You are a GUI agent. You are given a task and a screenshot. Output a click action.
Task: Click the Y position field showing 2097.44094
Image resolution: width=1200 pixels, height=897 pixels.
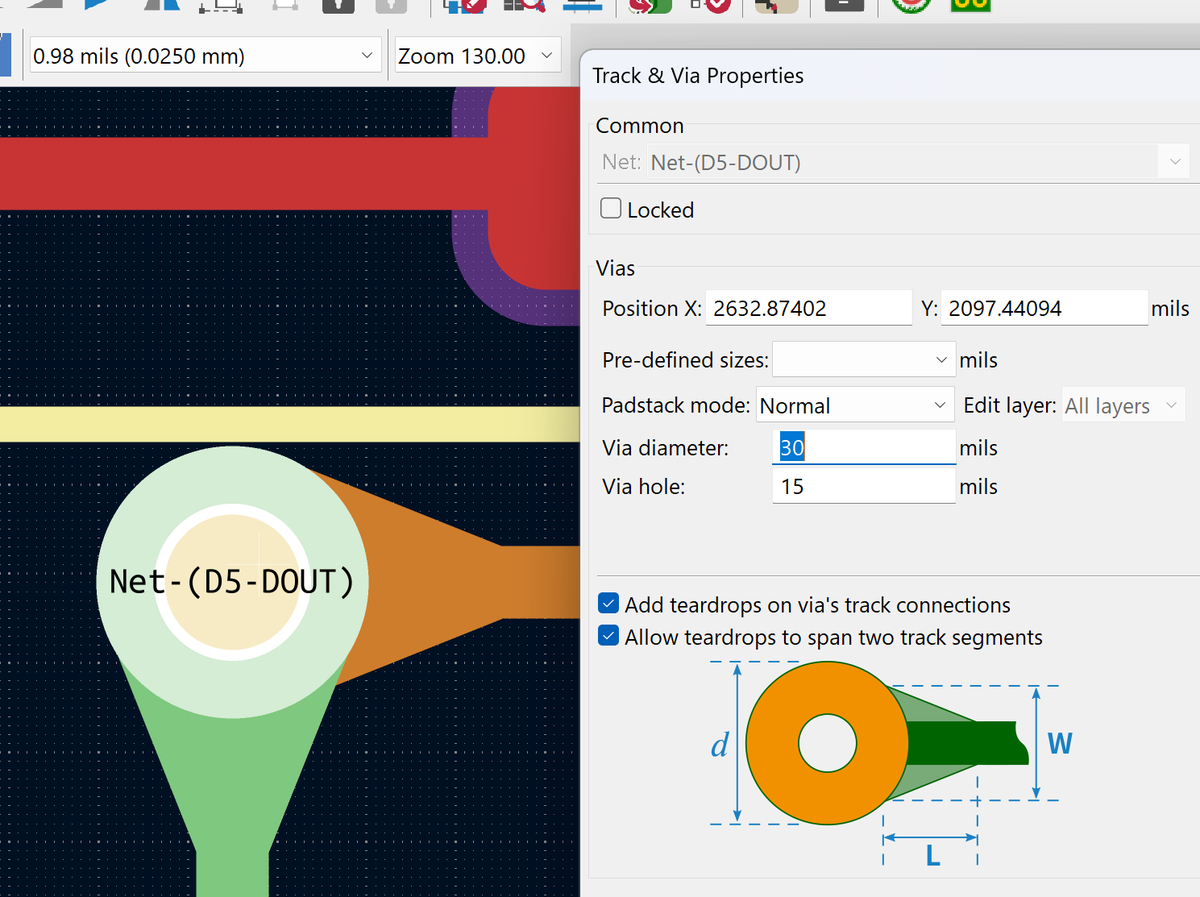click(1045, 308)
